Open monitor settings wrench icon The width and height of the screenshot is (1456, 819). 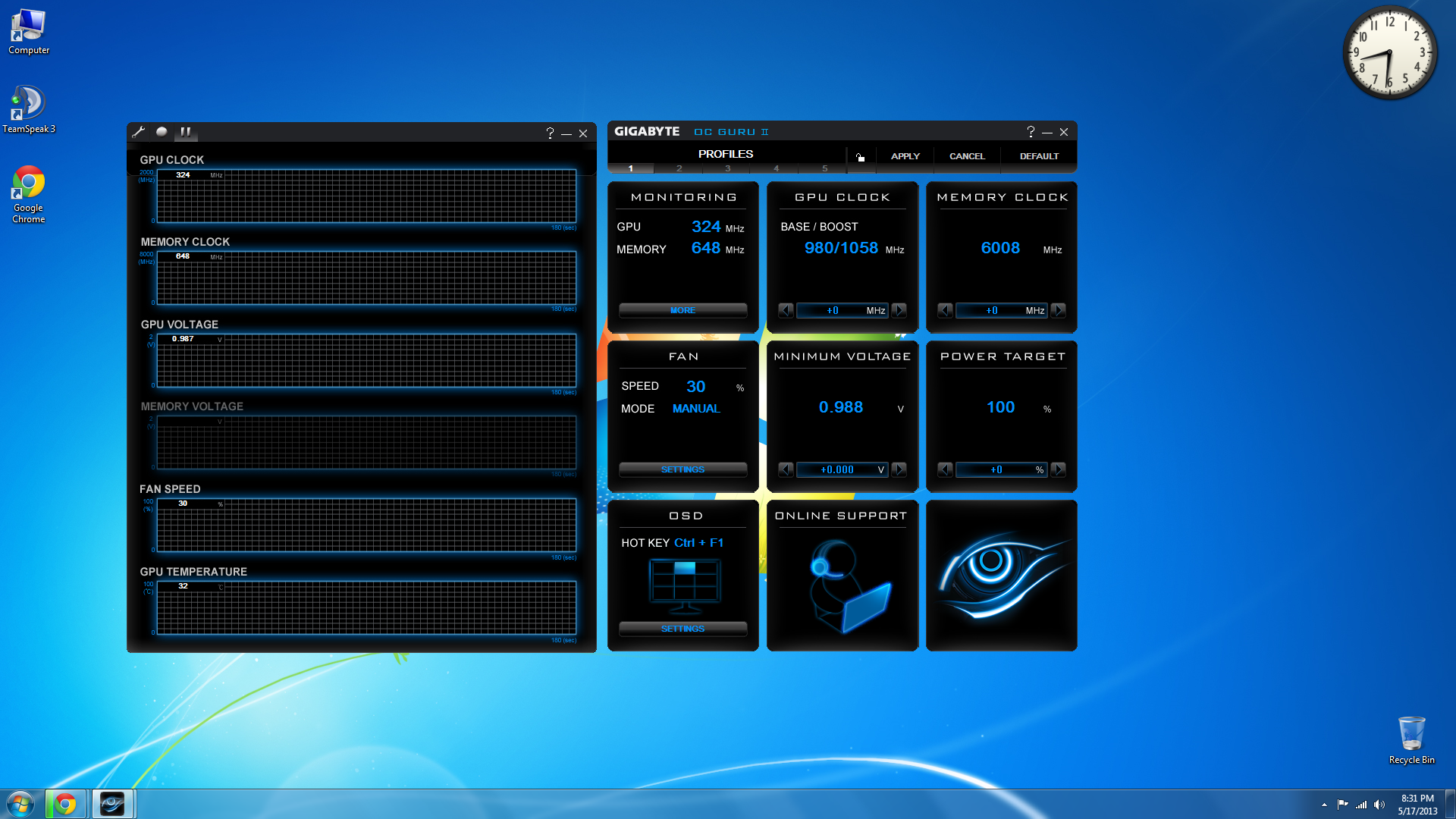[x=138, y=132]
